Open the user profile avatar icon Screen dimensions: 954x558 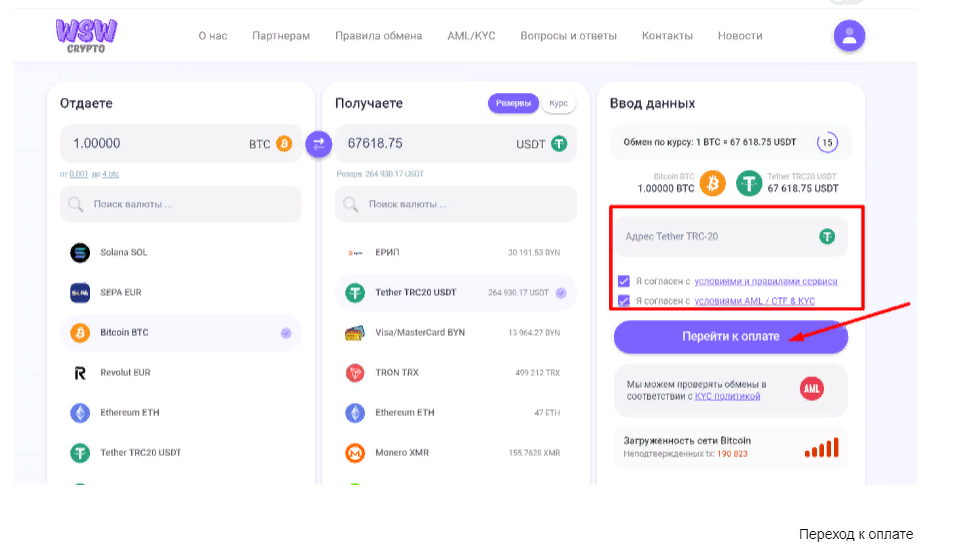coord(849,36)
